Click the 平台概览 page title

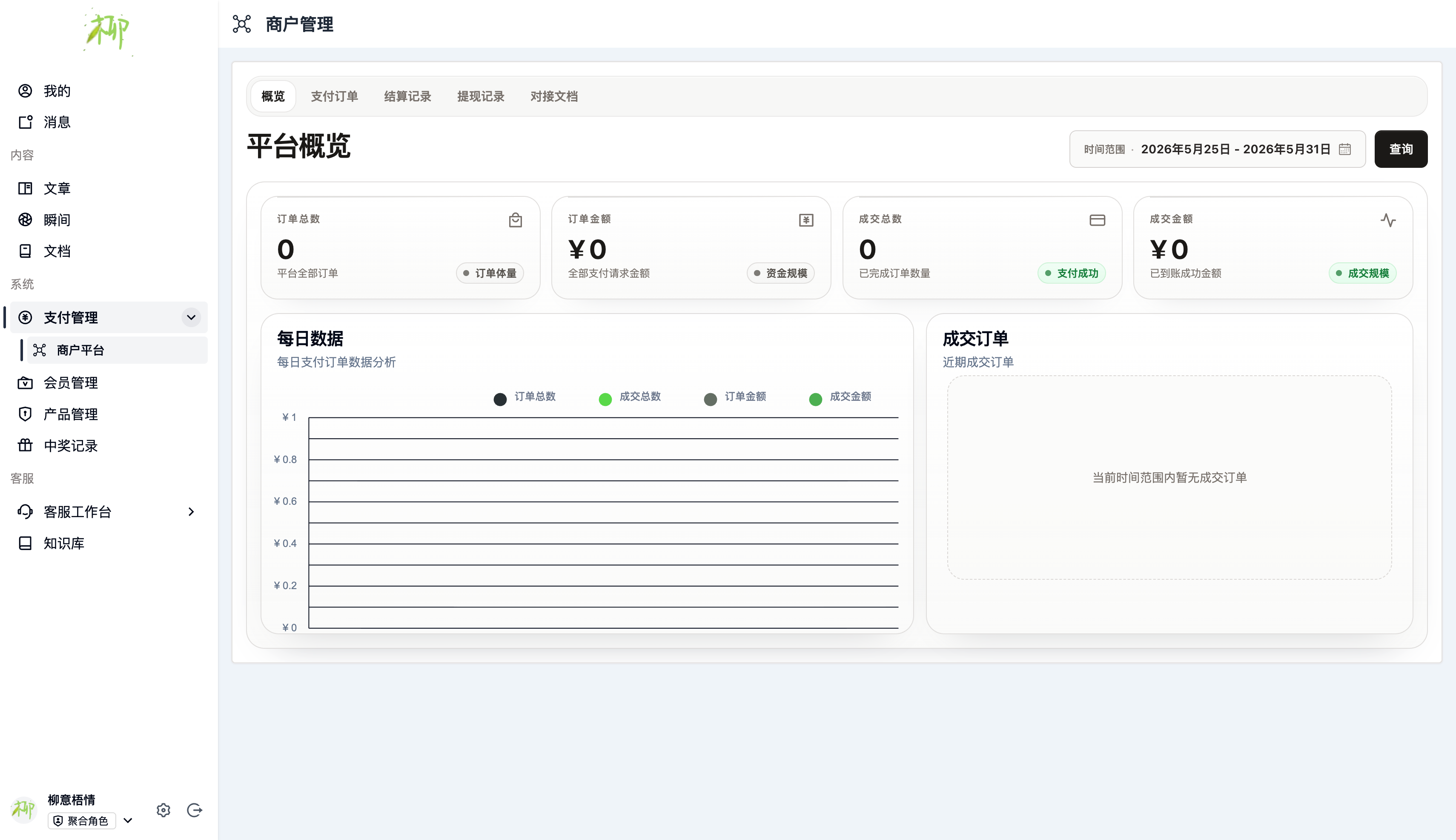pos(299,145)
